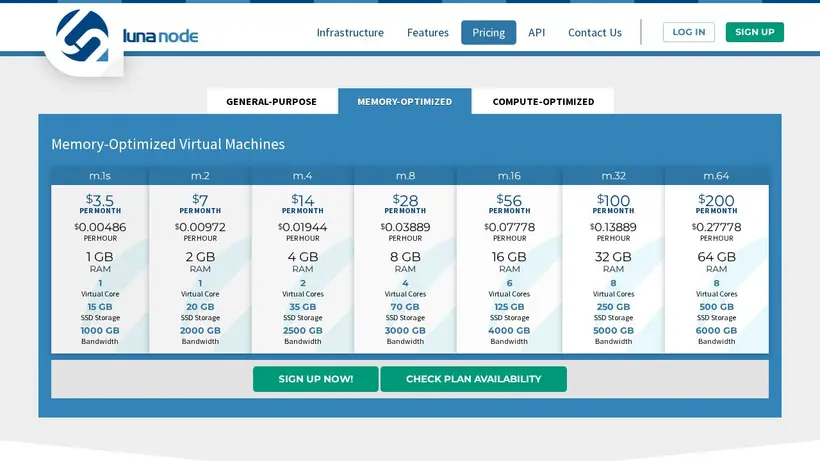820x461 pixels.
Task: Click the Luna Node logo icon
Action: (x=82, y=37)
